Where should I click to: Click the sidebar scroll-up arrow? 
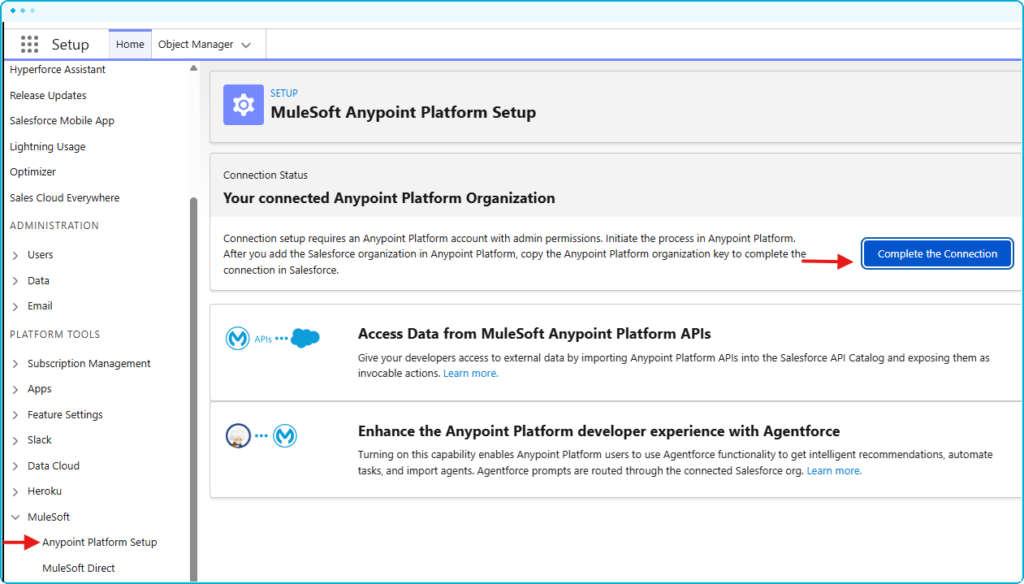[193, 68]
